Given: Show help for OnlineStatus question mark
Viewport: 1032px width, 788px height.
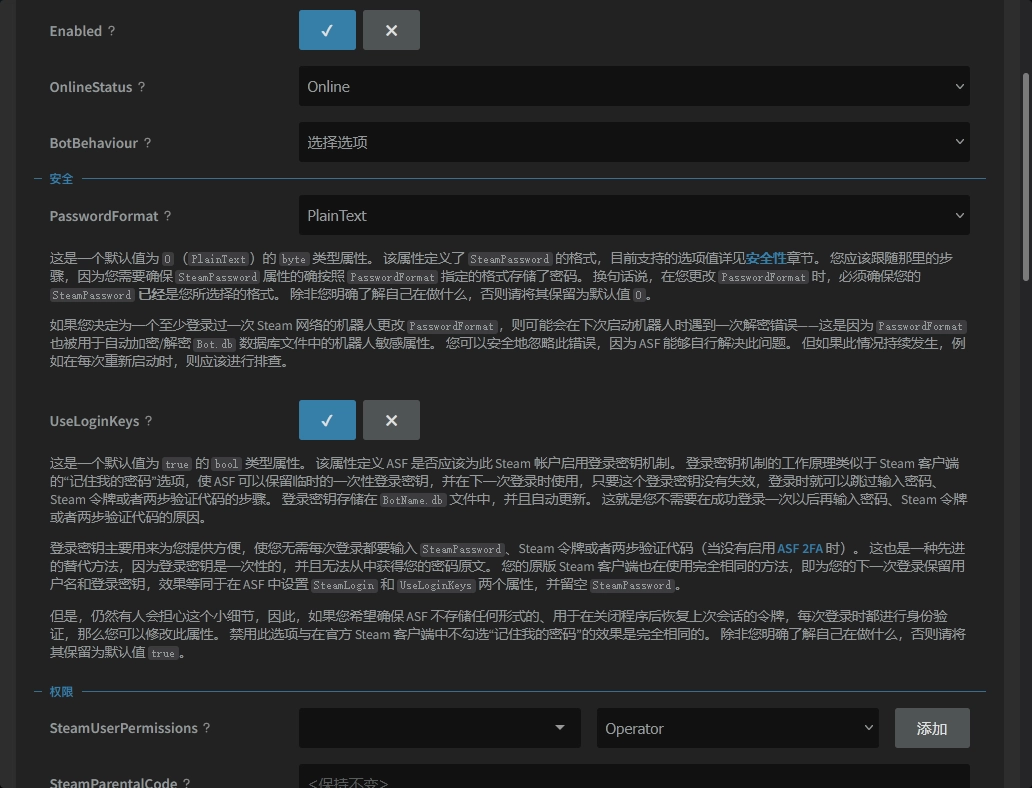Looking at the screenshot, I should tap(142, 87).
